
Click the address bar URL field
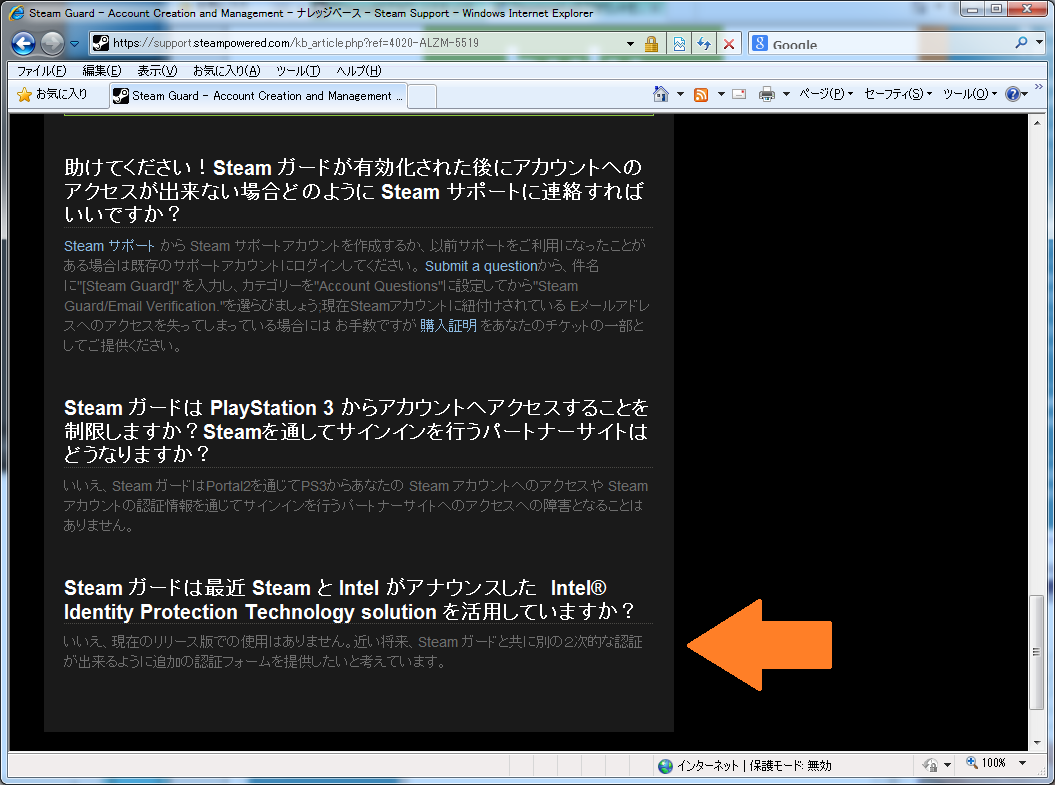367,43
